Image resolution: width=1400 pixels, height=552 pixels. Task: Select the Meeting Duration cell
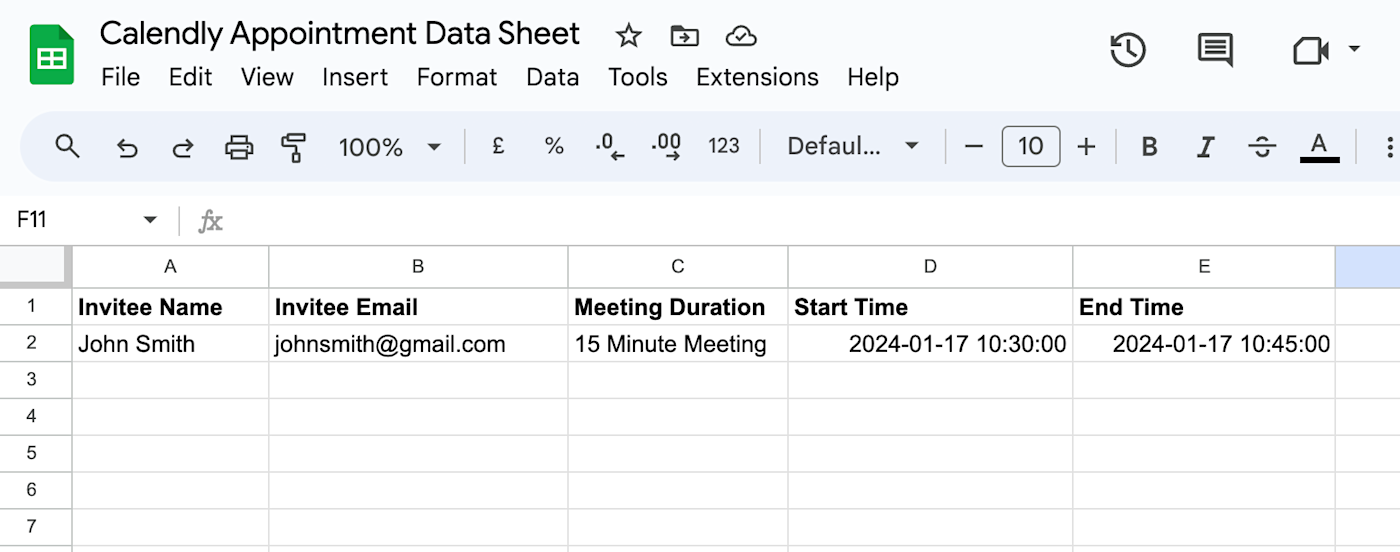coord(678,306)
